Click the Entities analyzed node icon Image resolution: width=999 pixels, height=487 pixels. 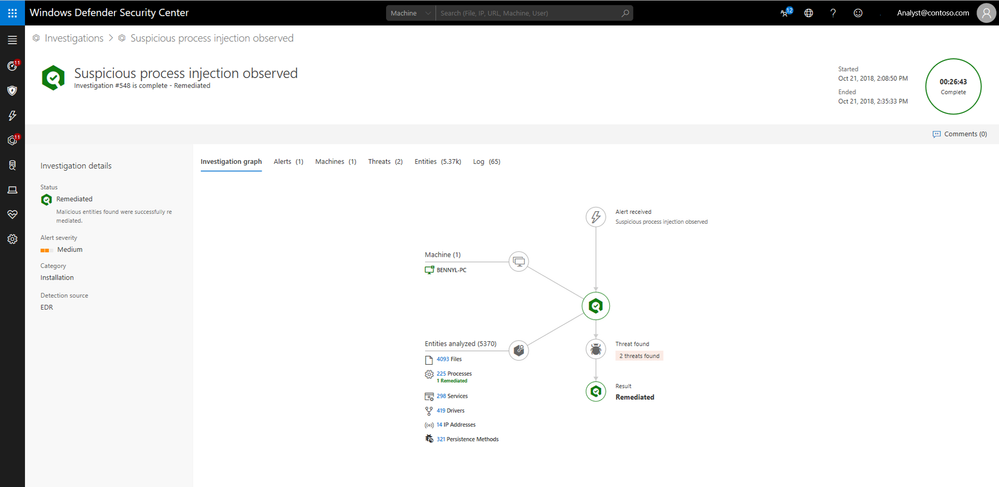519,350
